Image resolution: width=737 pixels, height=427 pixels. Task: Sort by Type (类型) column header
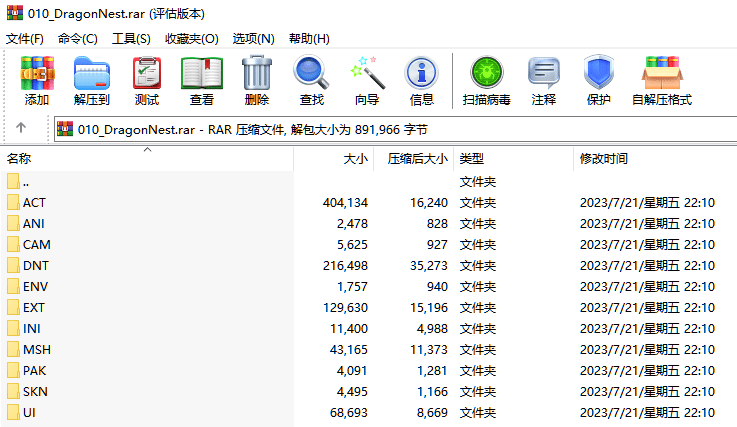click(513, 159)
